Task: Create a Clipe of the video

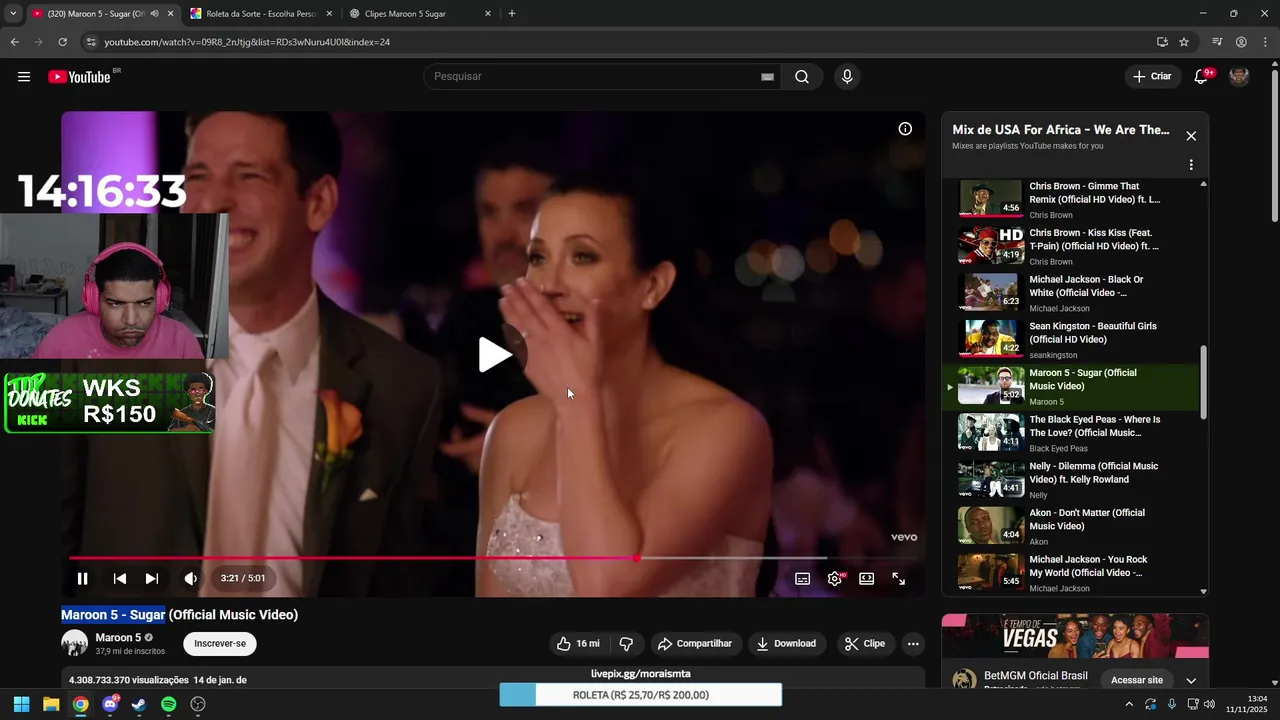Action: click(x=864, y=644)
